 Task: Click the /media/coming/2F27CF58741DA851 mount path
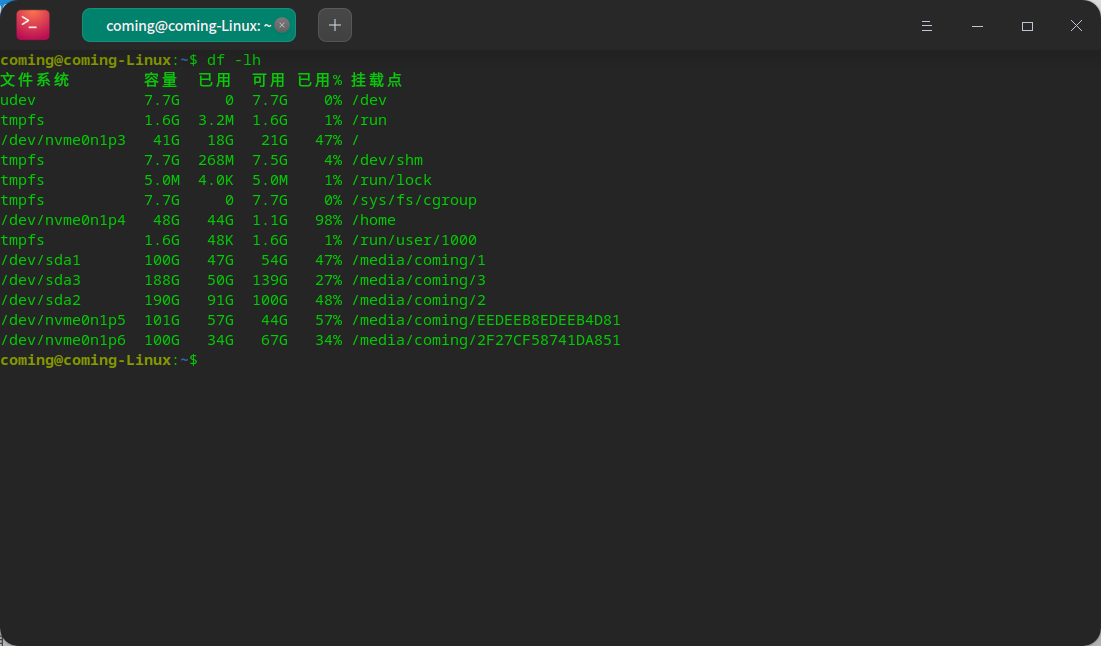485,340
